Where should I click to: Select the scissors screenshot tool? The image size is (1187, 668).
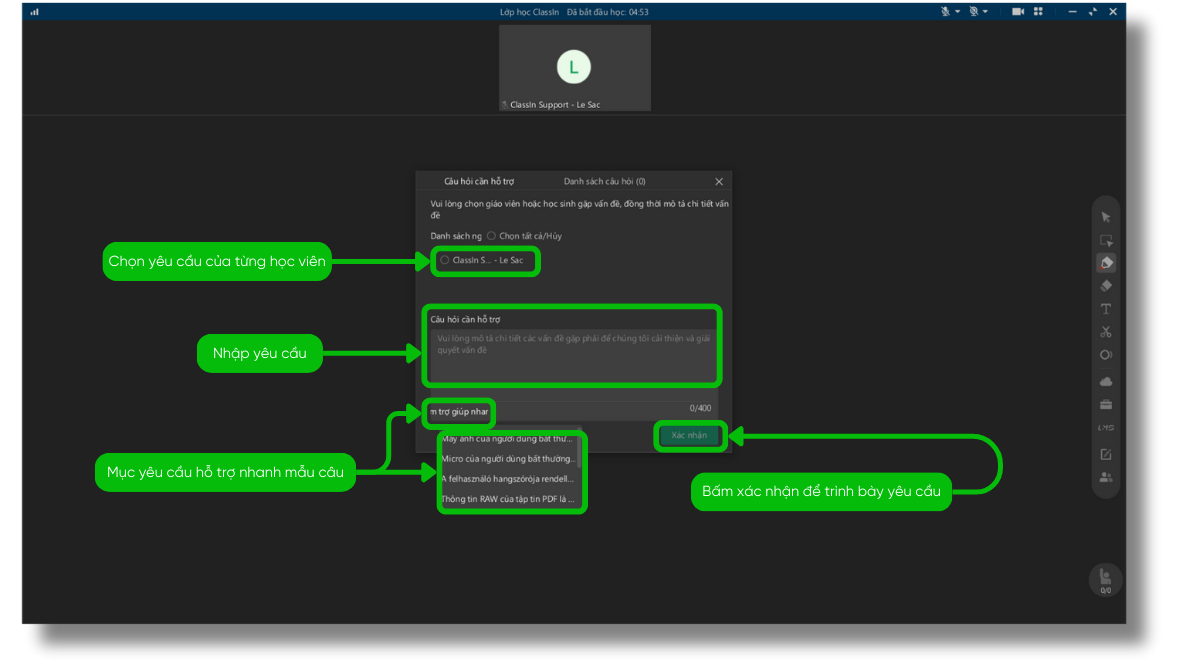(1105, 332)
